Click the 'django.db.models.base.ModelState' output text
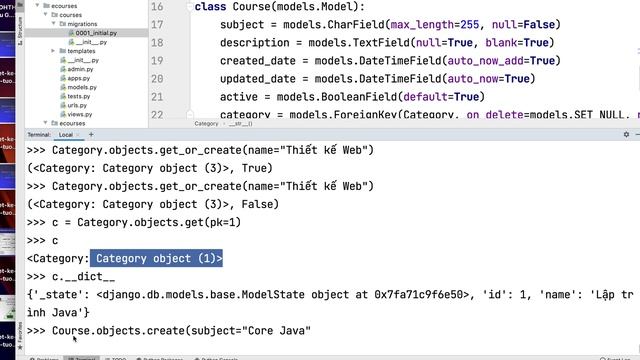This screenshot has height=360, width=640. (x=204, y=295)
